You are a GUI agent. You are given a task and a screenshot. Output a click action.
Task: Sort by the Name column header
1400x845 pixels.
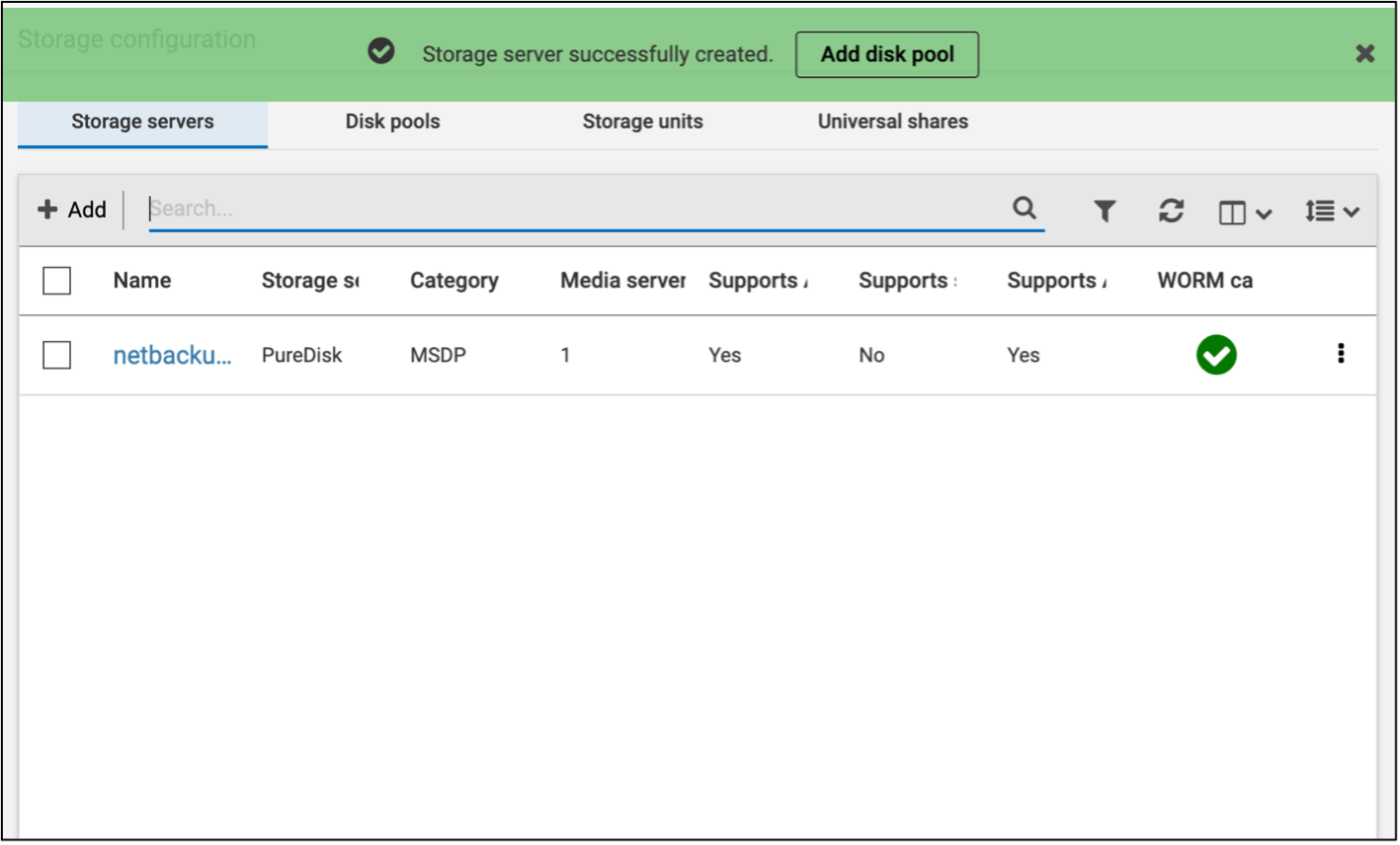[142, 281]
